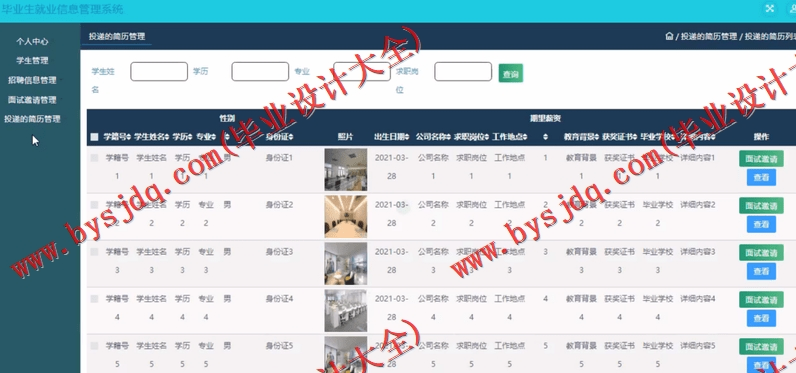Click the 照片 column header
This screenshot has width=796, height=373.
[345, 137]
